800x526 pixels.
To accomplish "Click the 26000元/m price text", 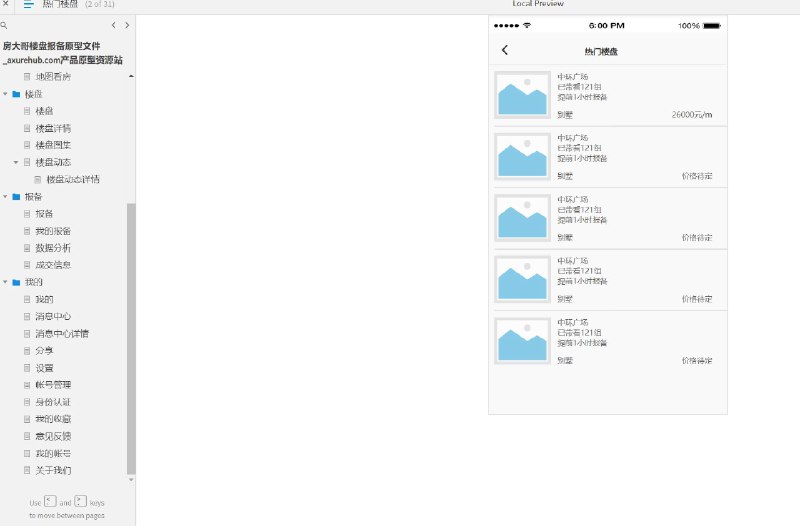I will tap(692, 115).
